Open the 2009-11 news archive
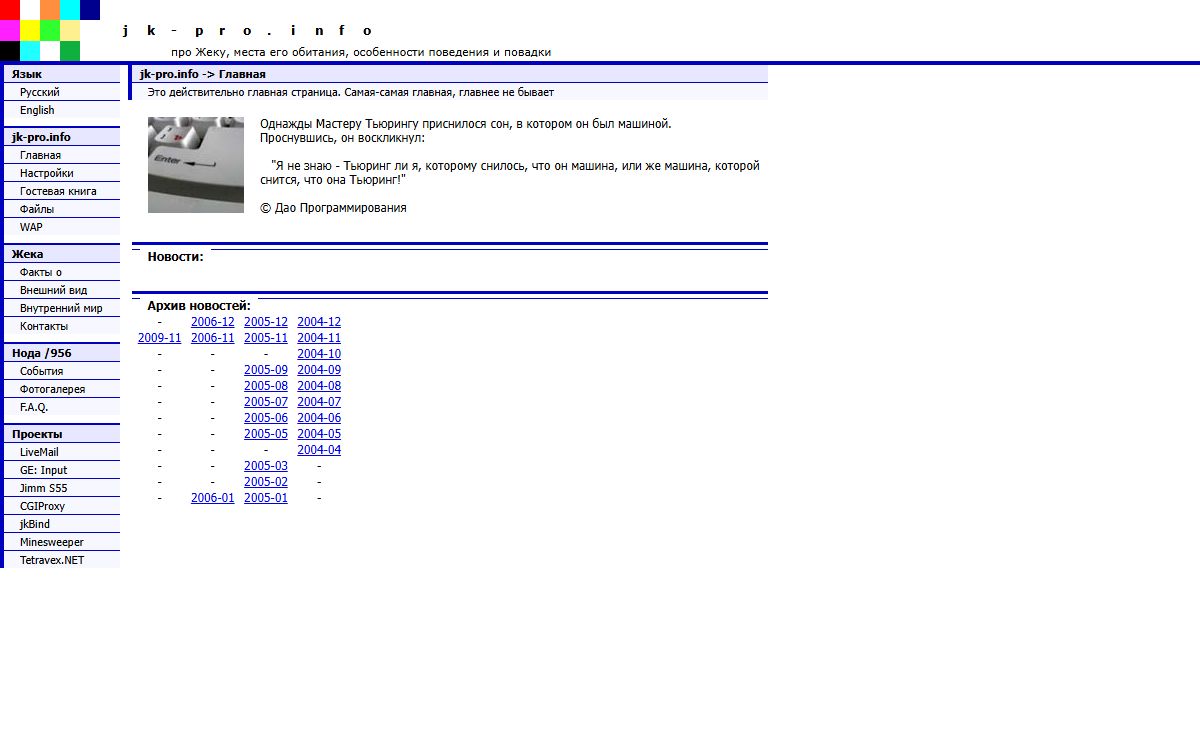The width and height of the screenshot is (1200, 740). tap(159, 338)
